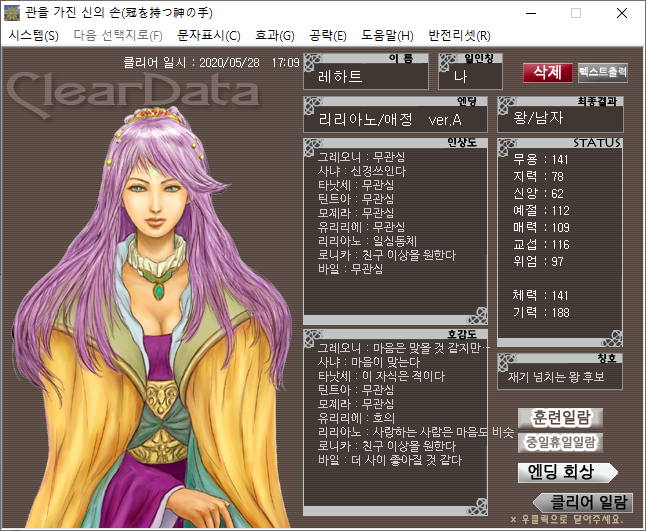Screen dimensions: 646x531
Task: Click status row 예절 : 112
Action: coord(541,211)
